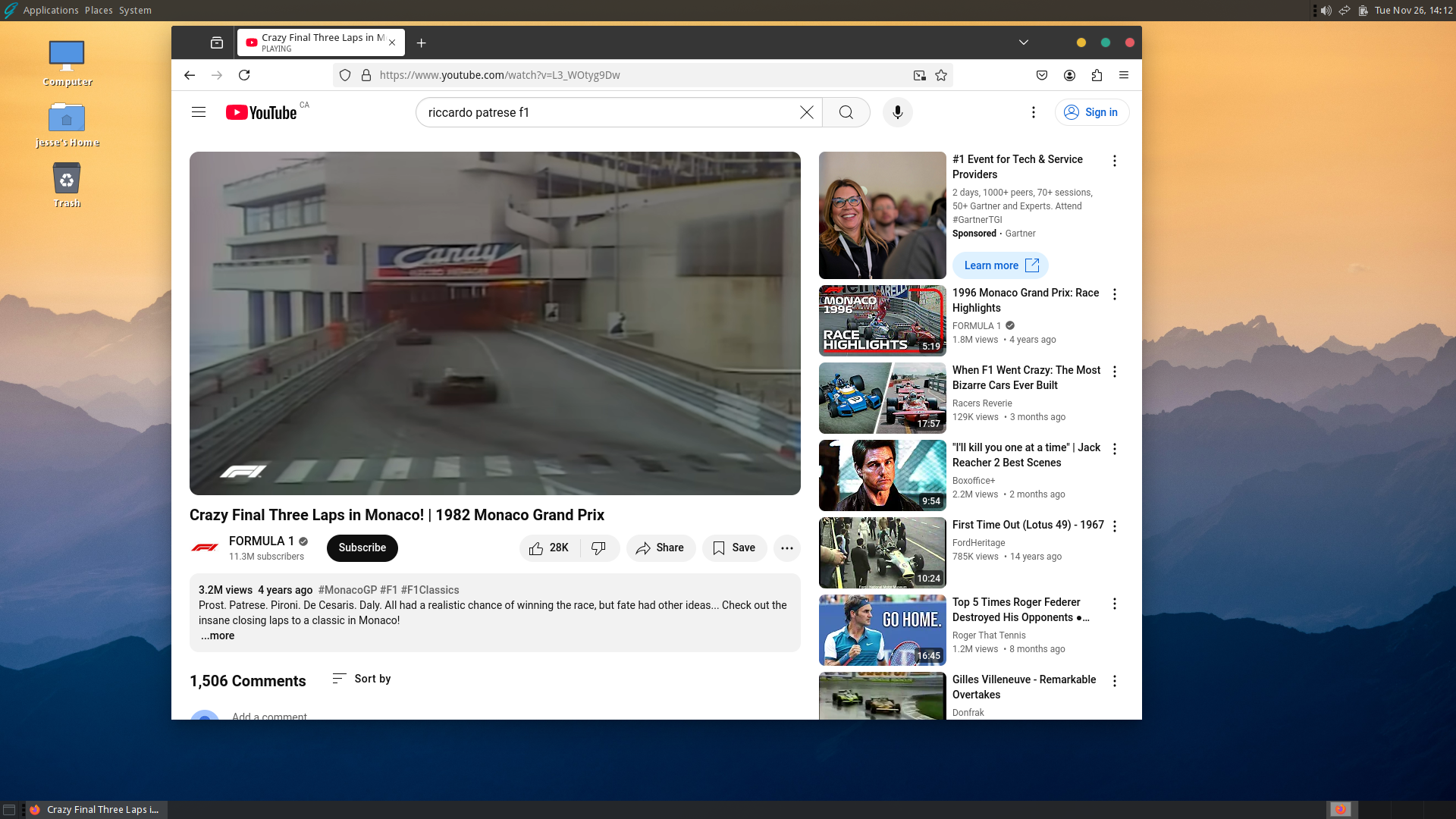Click the search magnifier button
This screenshot has height=819, width=1456.
coord(846,112)
